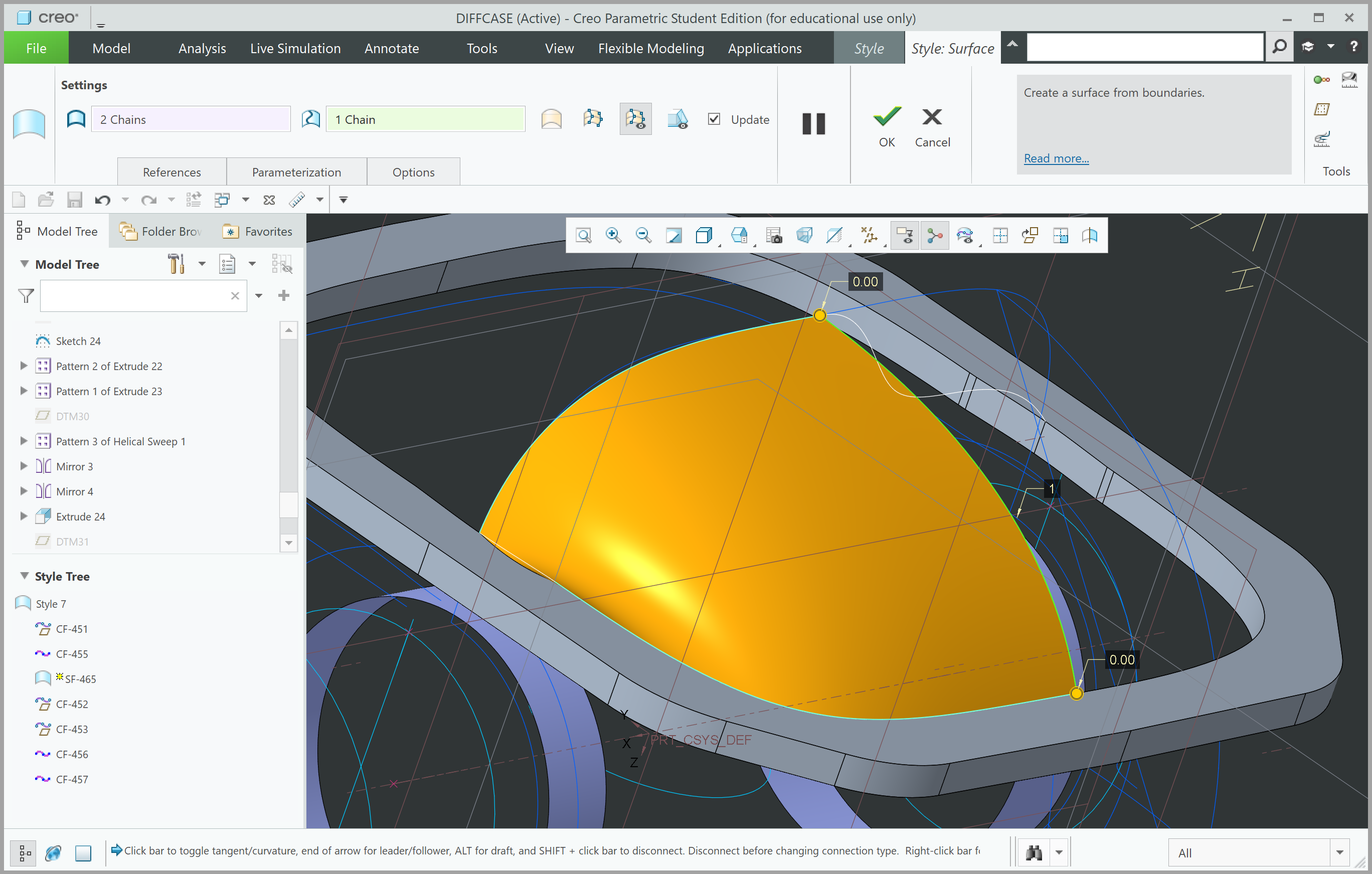Switch to the Parameterization tab
The width and height of the screenshot is (1372, 874).
pyautogui.click(x=296, y=171)
